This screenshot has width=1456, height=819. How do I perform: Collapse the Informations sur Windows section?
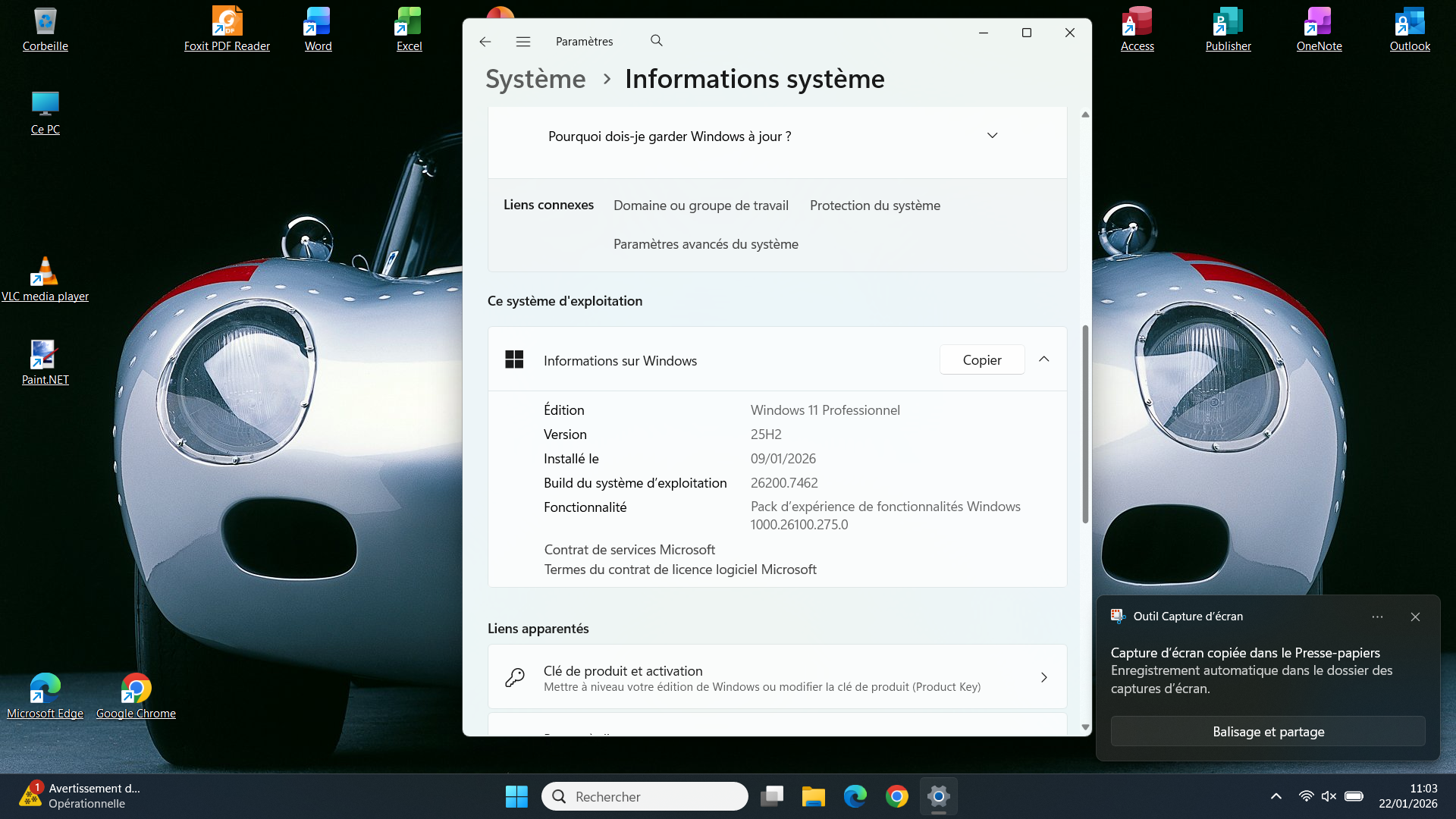tap(1044, 359)
